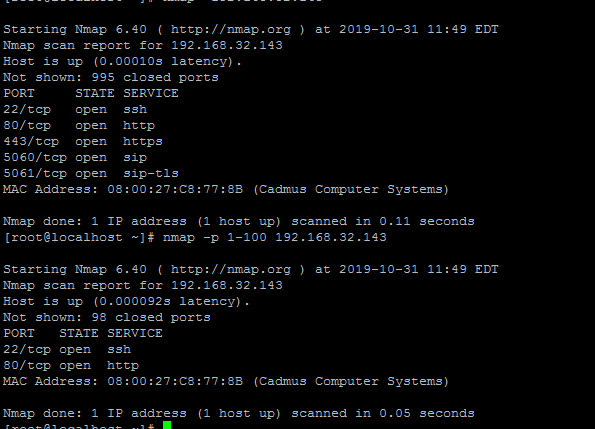The height and width of the screenshot is (429, 595).
Task: Click the 80/tcp open http line in first scan
Action: (79, 126)
